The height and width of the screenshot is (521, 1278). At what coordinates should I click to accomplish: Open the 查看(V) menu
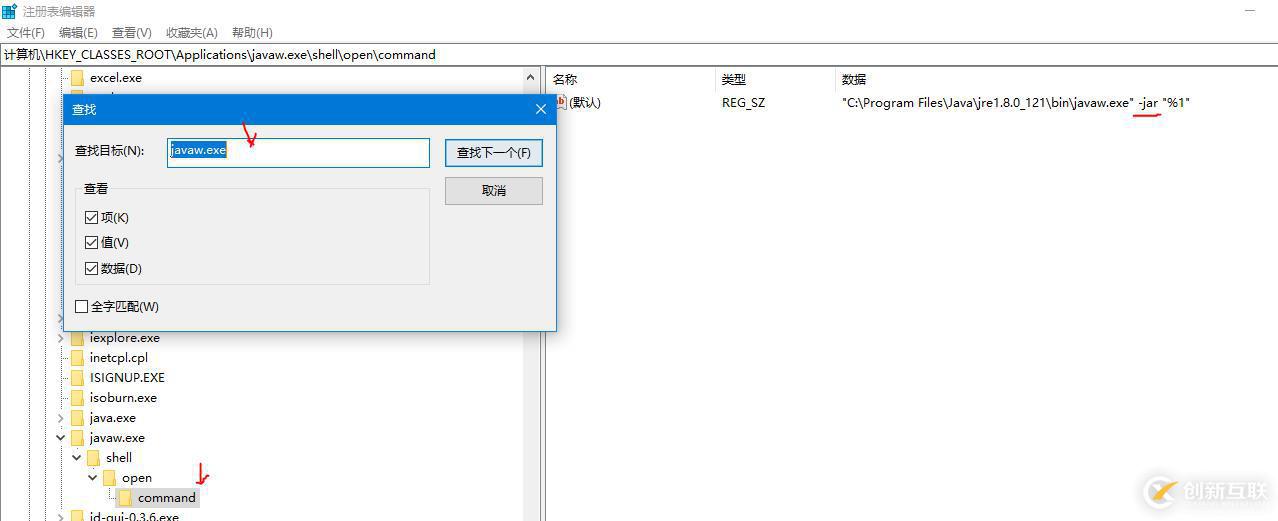coord(132,33)
